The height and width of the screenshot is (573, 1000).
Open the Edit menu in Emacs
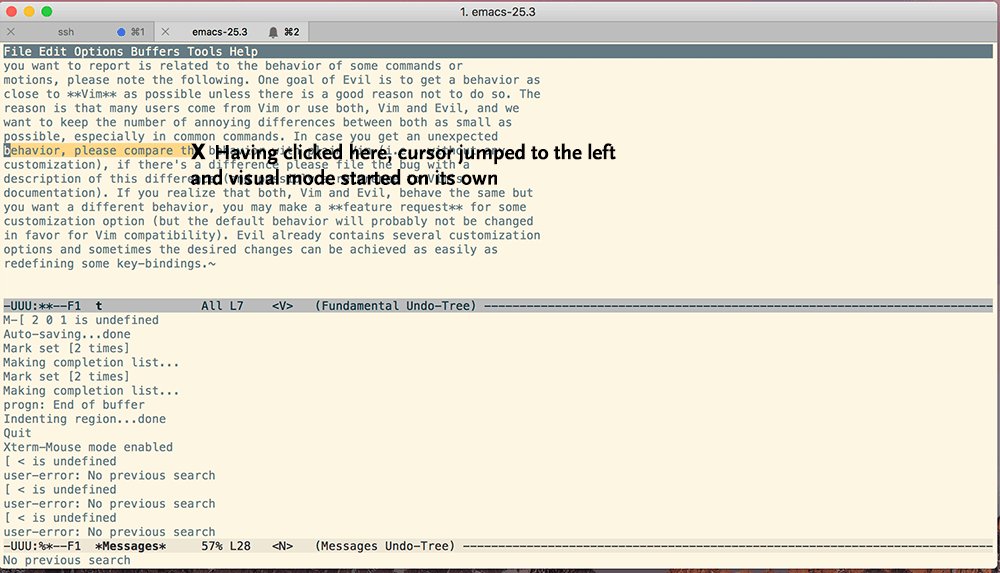tap(53, 52)
